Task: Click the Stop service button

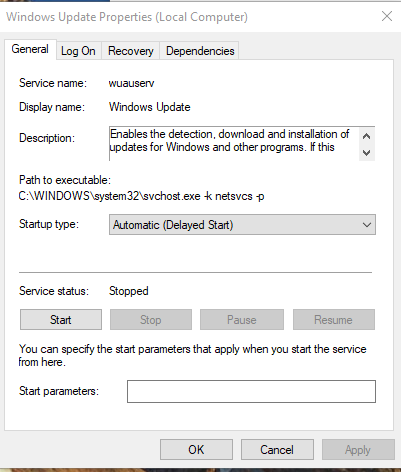Action: [151, 320]
